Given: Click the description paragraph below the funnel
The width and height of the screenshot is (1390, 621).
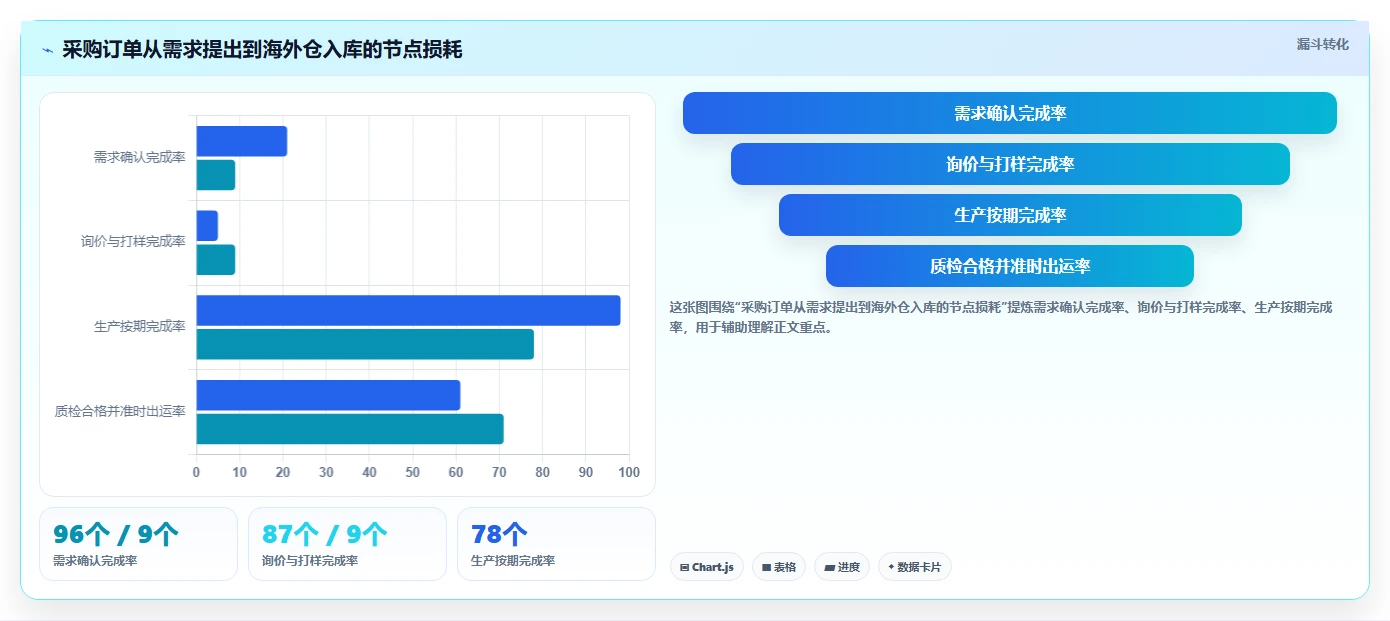Looking at the screenshot, I should tap(1001, 317).
